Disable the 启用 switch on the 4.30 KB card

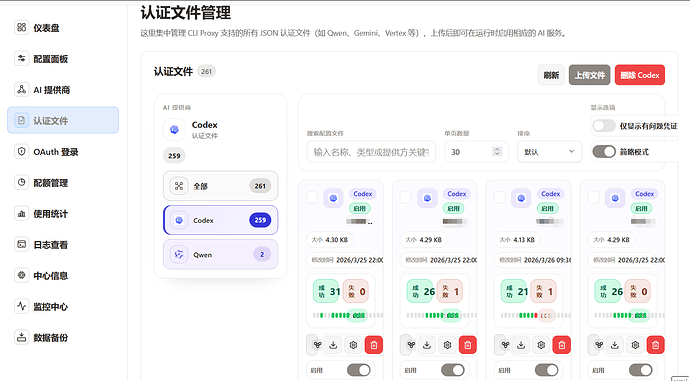click(359, 370)
